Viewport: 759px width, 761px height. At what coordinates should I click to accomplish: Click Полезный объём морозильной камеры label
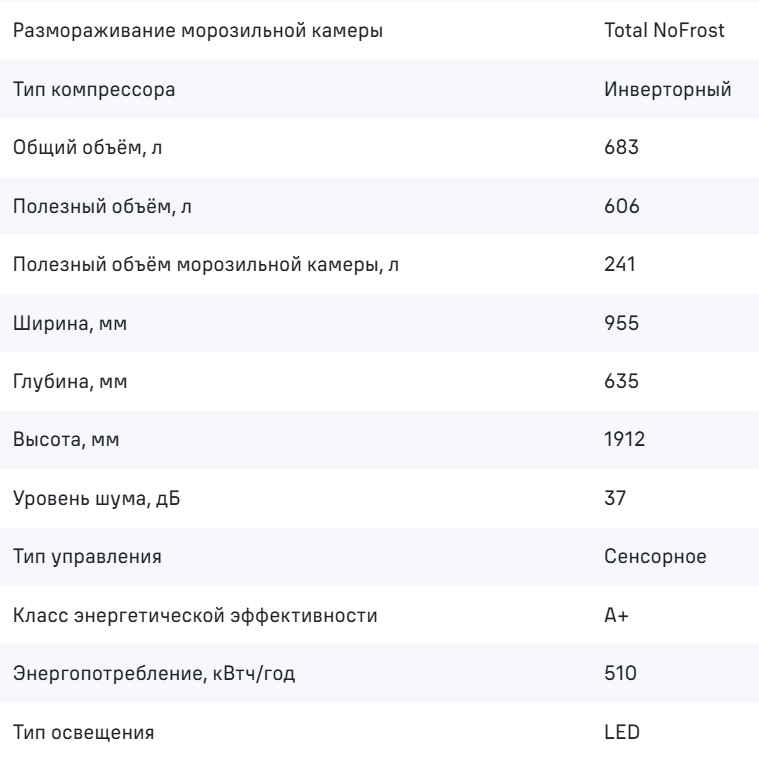coord(206,265)
